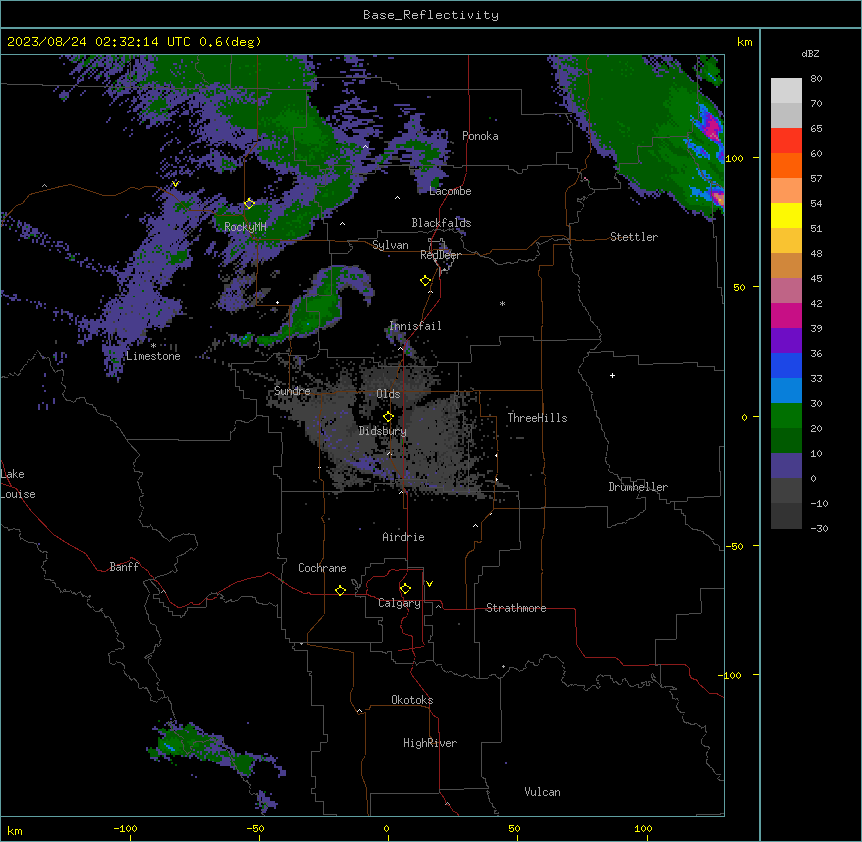Click the Blackfalds map label
The image size is (862, 842).
tap(441, 223)
